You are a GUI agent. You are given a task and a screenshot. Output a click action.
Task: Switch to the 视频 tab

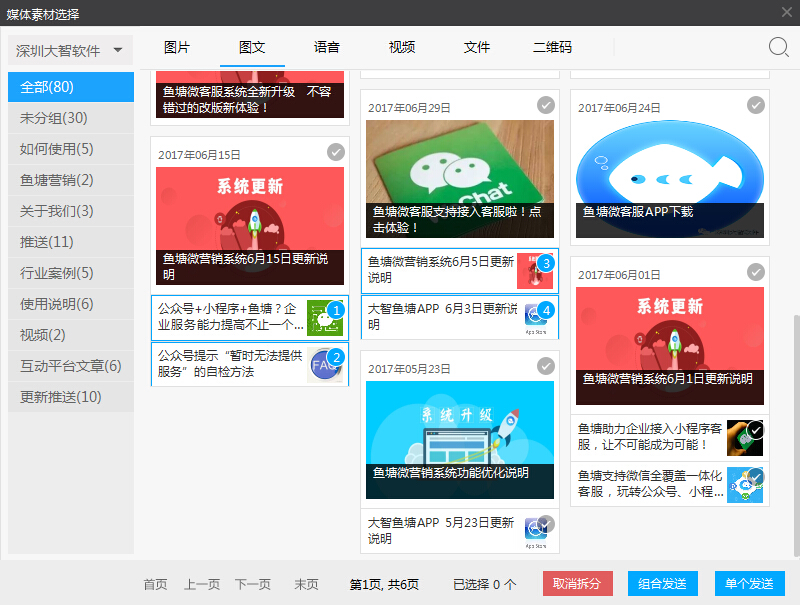click(402, 47)
